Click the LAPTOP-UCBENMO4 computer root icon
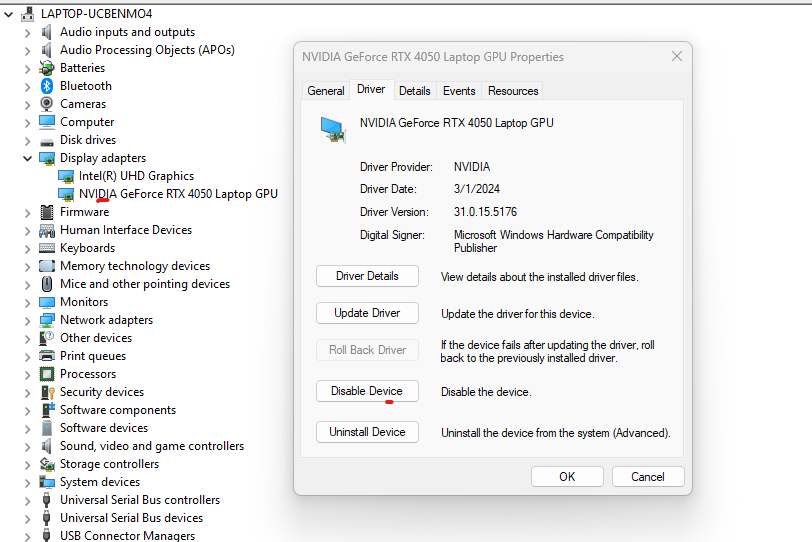This screenshot has width=812, height=542. click(x=27, y=14)
